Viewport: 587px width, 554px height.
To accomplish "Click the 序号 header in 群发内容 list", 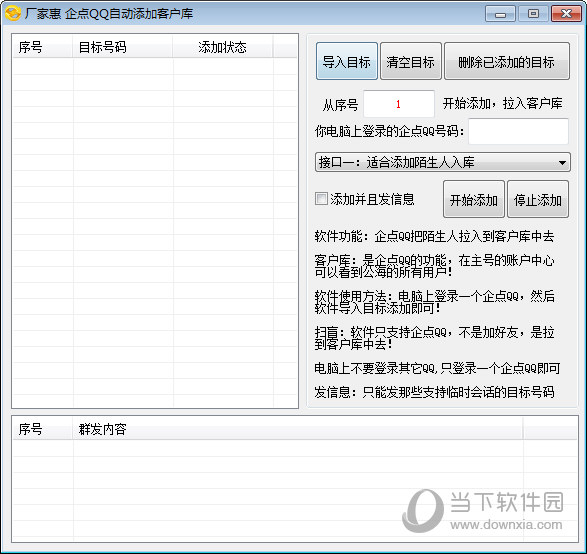I will point(42,429).
